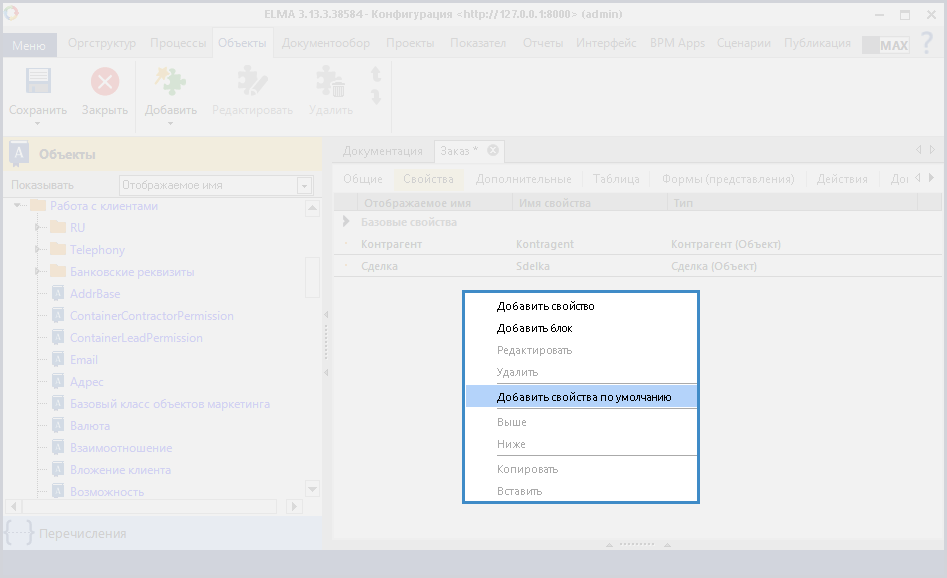Click the Перечисления curly braces icon
This screenshot has height=578, width=947.
[x=19, y=533]
